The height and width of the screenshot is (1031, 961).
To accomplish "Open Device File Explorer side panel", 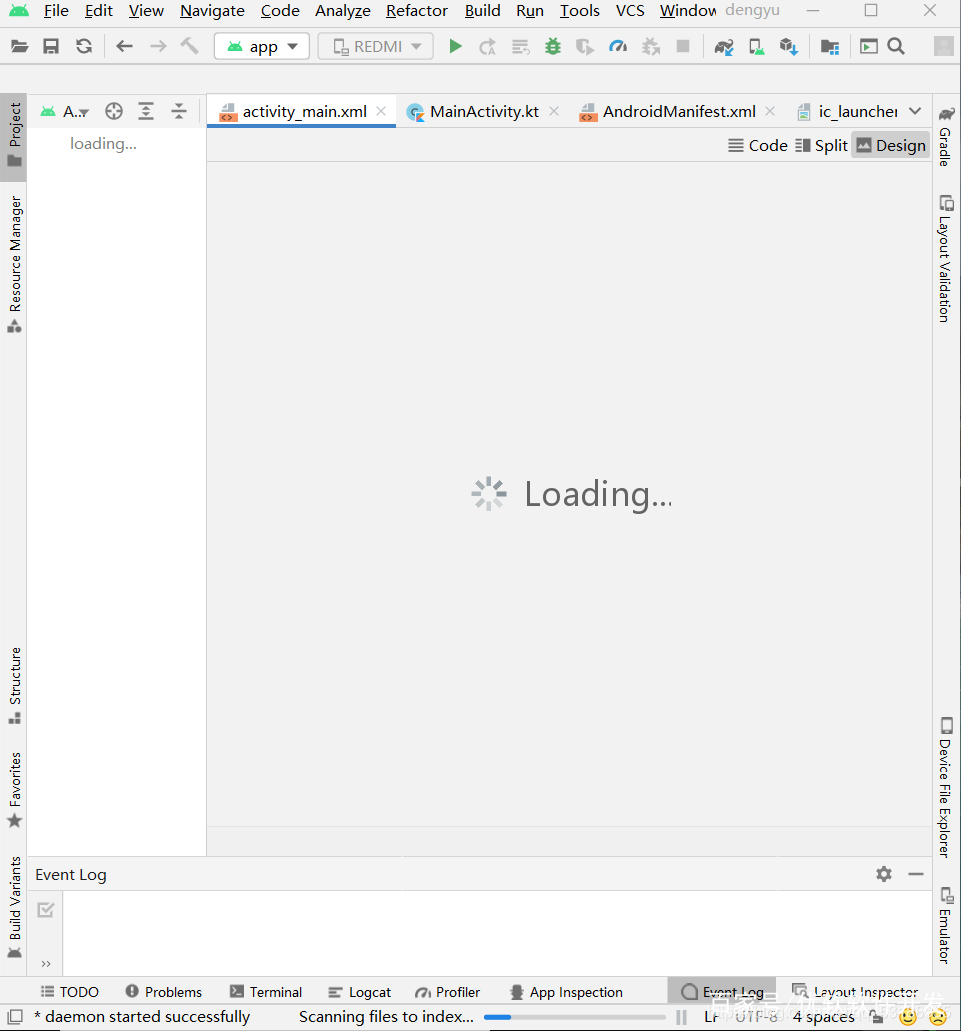I will pos(946,787).
